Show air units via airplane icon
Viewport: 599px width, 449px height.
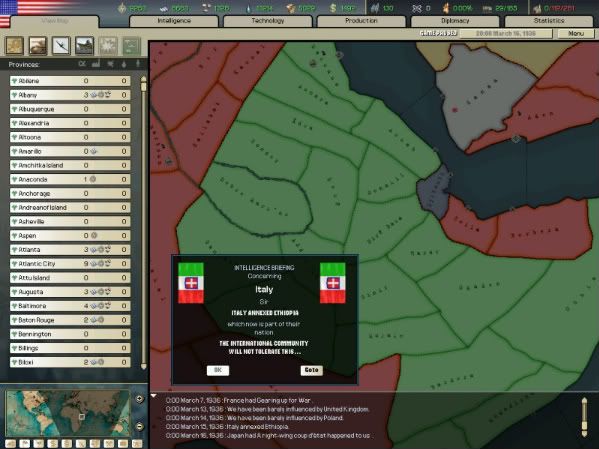61,46
